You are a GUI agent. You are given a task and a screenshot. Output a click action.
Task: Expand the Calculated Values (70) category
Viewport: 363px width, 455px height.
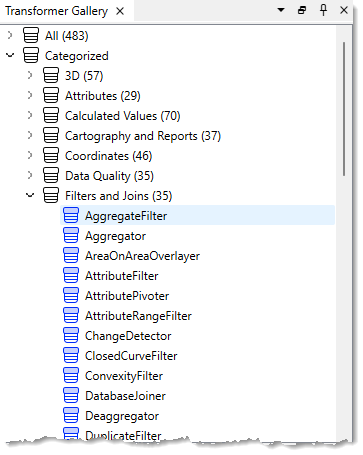30,115
